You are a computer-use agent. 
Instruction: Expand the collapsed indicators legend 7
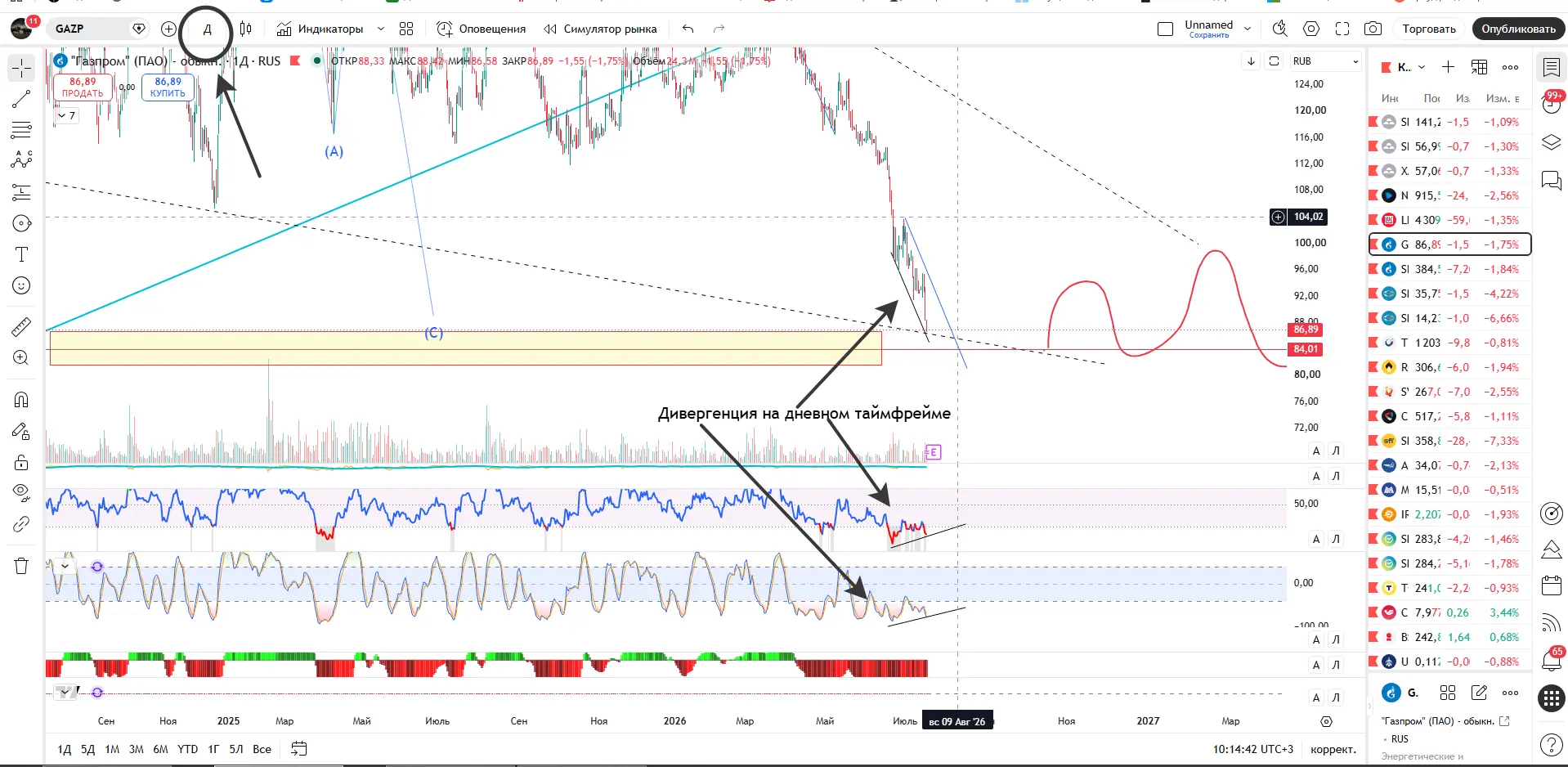click(x=66, y=115)
